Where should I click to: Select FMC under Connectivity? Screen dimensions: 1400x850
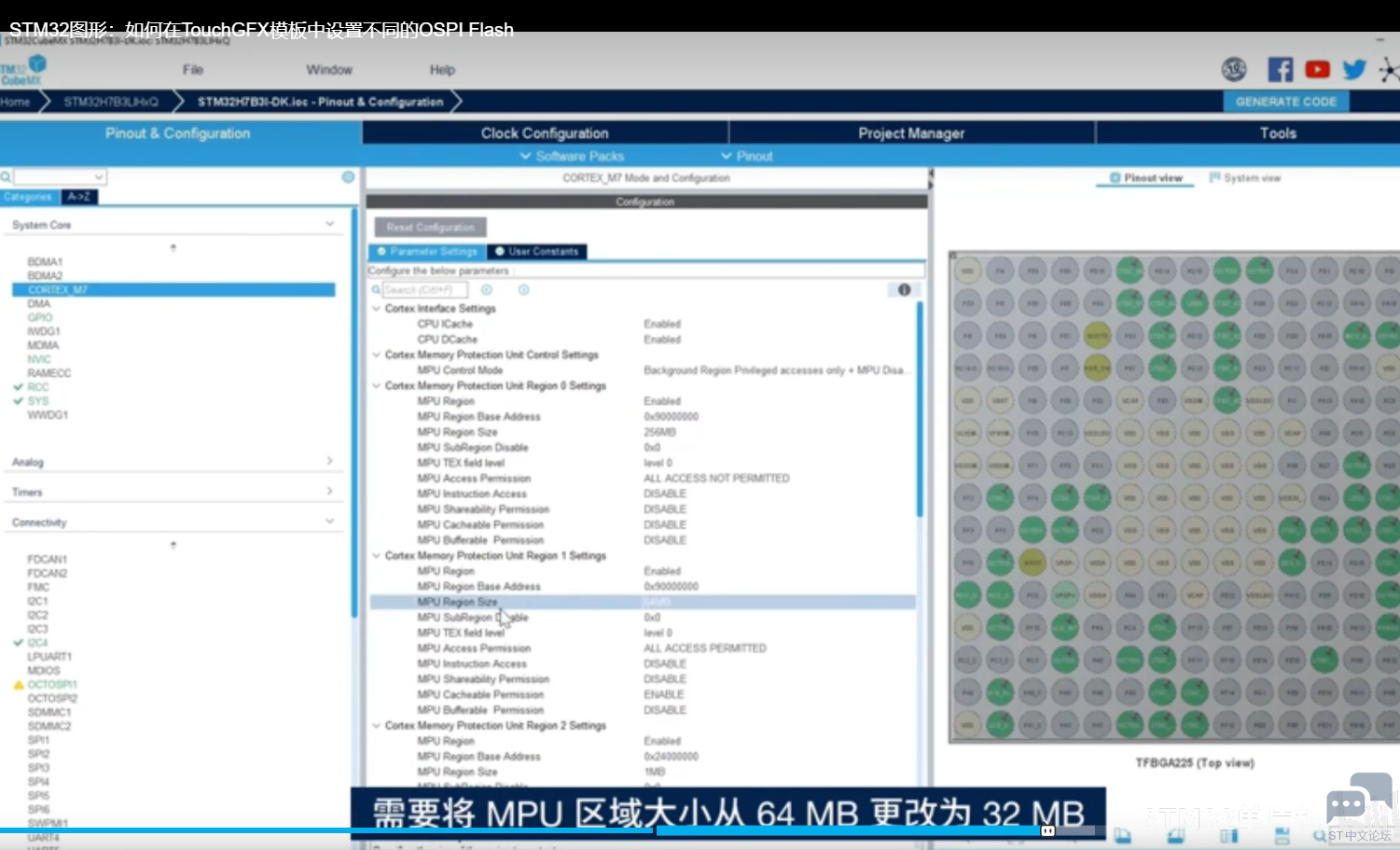tap(38, 588)
